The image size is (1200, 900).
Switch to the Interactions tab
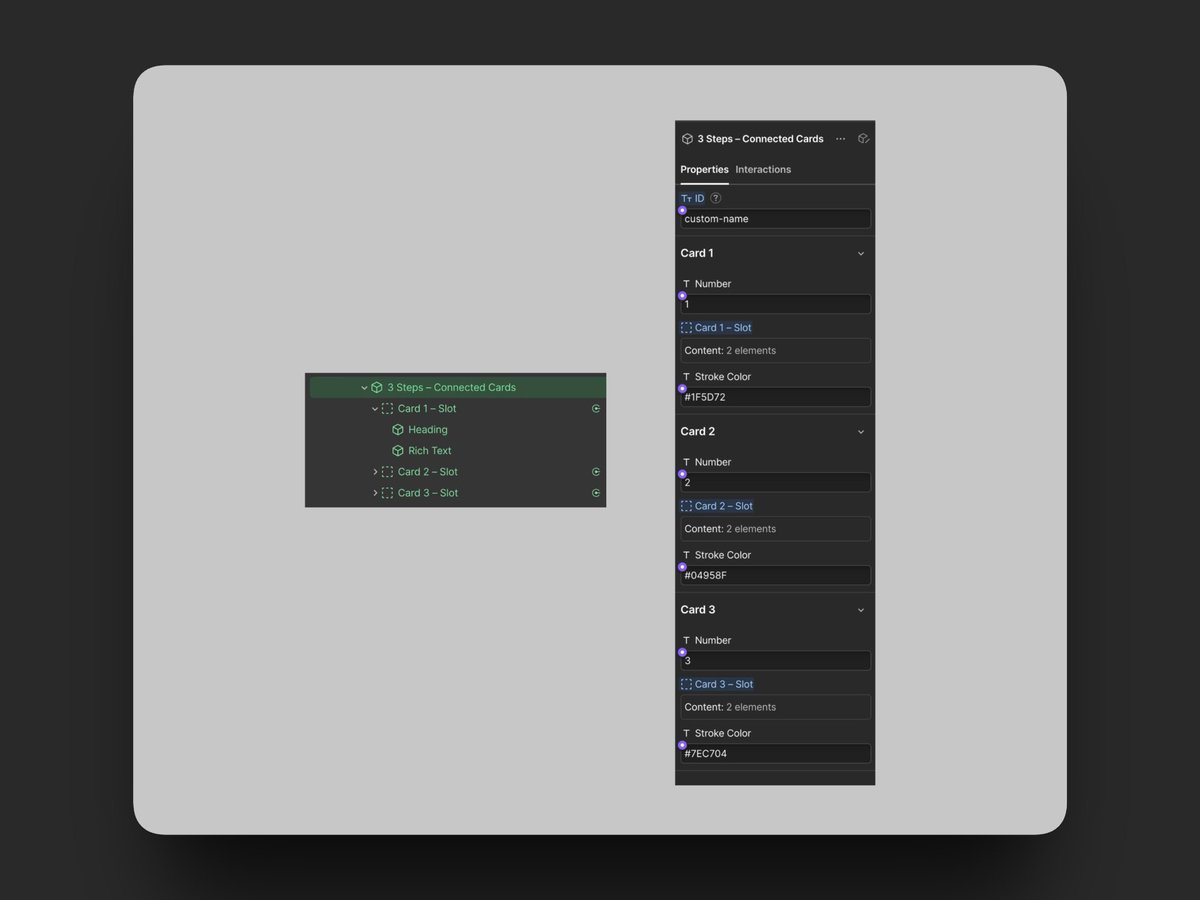[x=763, y=169]
